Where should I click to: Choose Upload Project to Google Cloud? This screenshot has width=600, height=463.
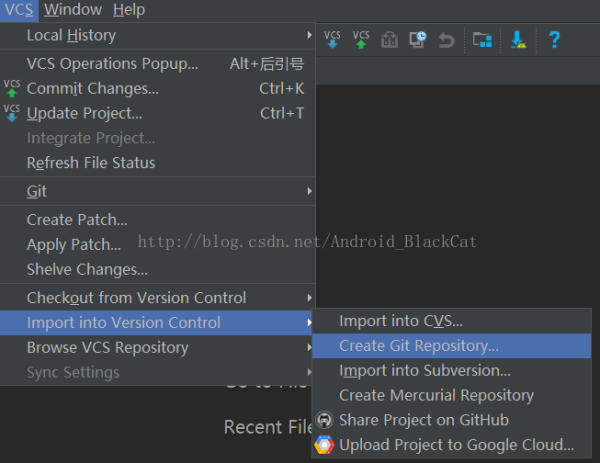coord(456,445)
